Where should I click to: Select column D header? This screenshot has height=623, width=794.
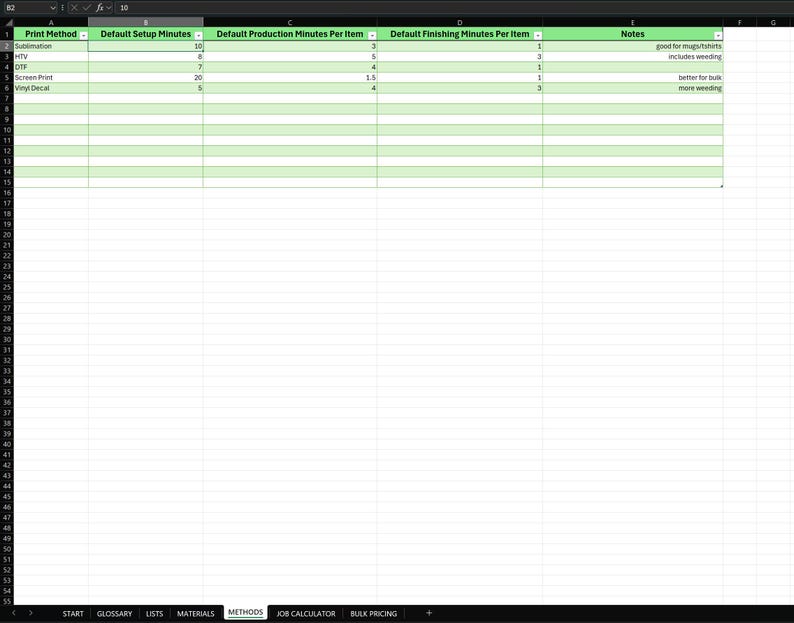[460, 23]
